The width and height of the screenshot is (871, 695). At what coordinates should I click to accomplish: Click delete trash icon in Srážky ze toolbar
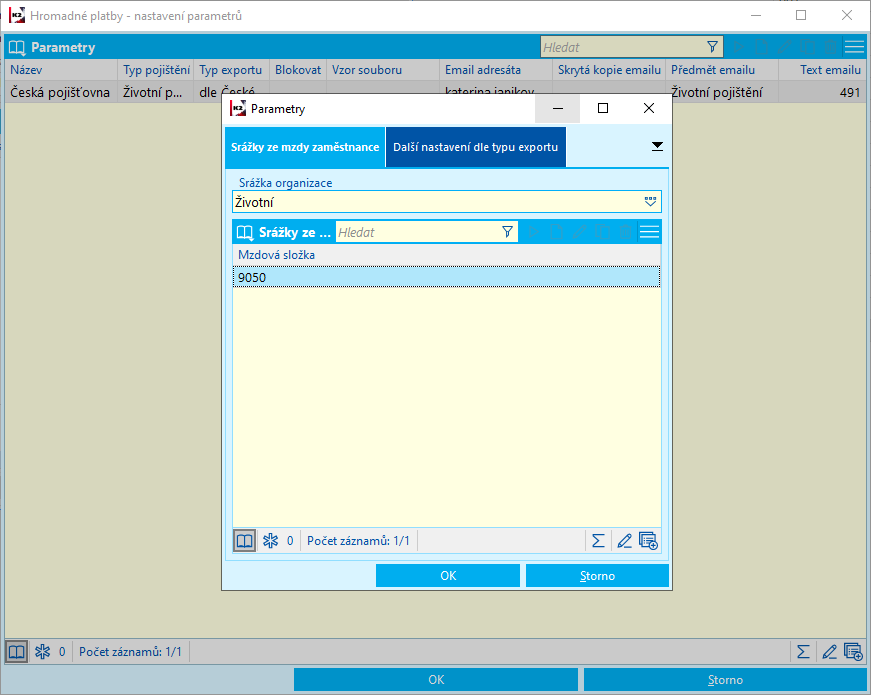pyautogui.click(x=625, y=232)
